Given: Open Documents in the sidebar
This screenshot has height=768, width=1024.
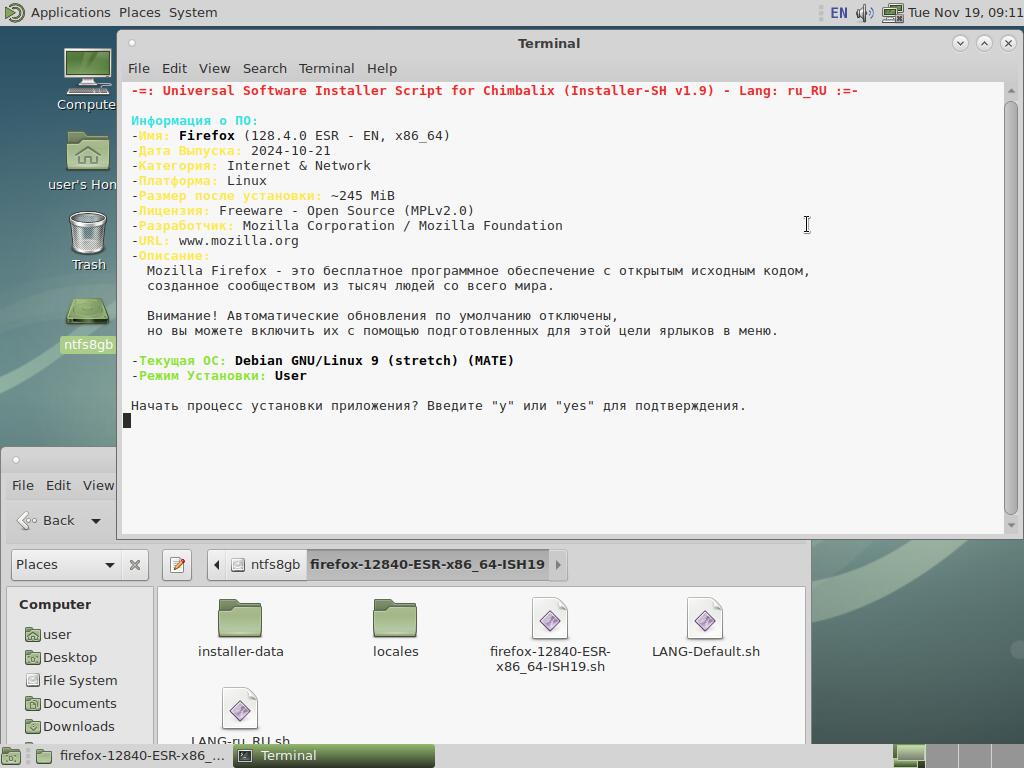Looking at the screenshot, I should click(79, 703).
